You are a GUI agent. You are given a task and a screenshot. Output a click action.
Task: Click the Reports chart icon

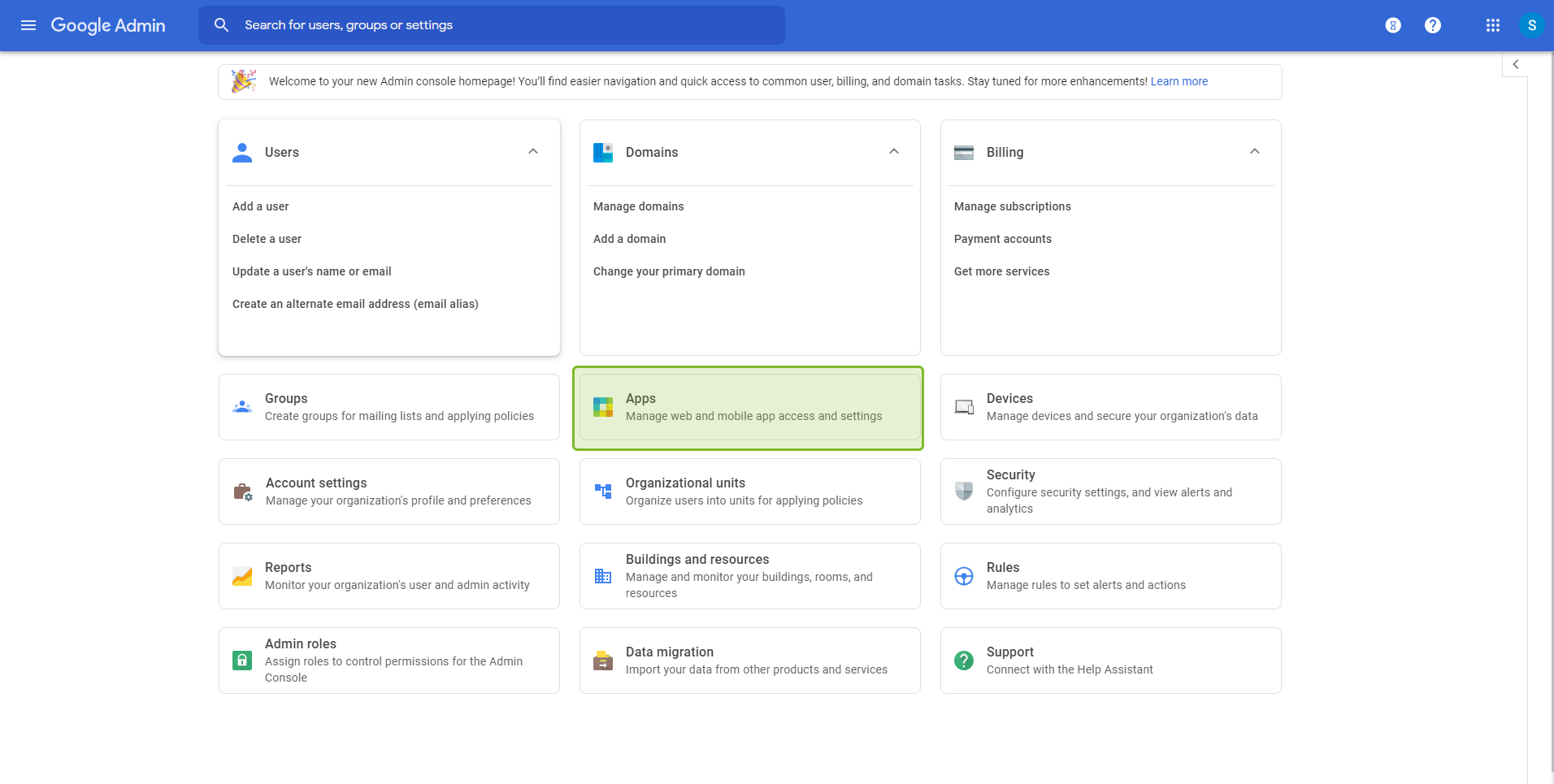pos(242,576)
